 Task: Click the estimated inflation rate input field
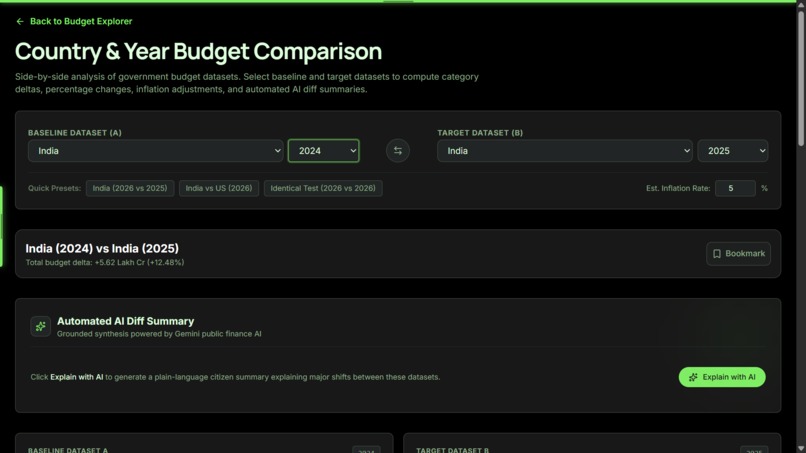point(735,188)
